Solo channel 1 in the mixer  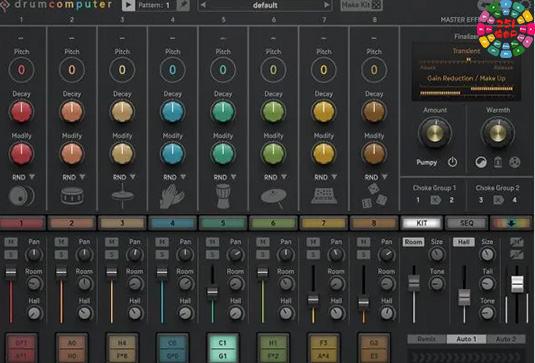[11, 255]
